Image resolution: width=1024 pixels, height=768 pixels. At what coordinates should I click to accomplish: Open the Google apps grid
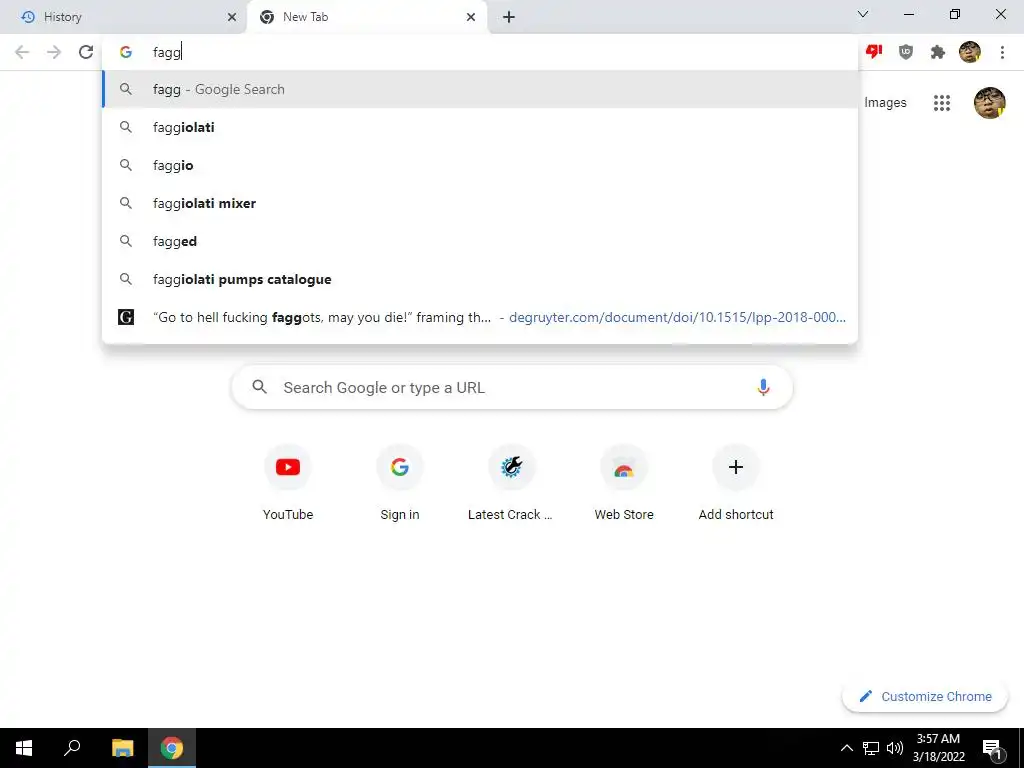point(942,103)
